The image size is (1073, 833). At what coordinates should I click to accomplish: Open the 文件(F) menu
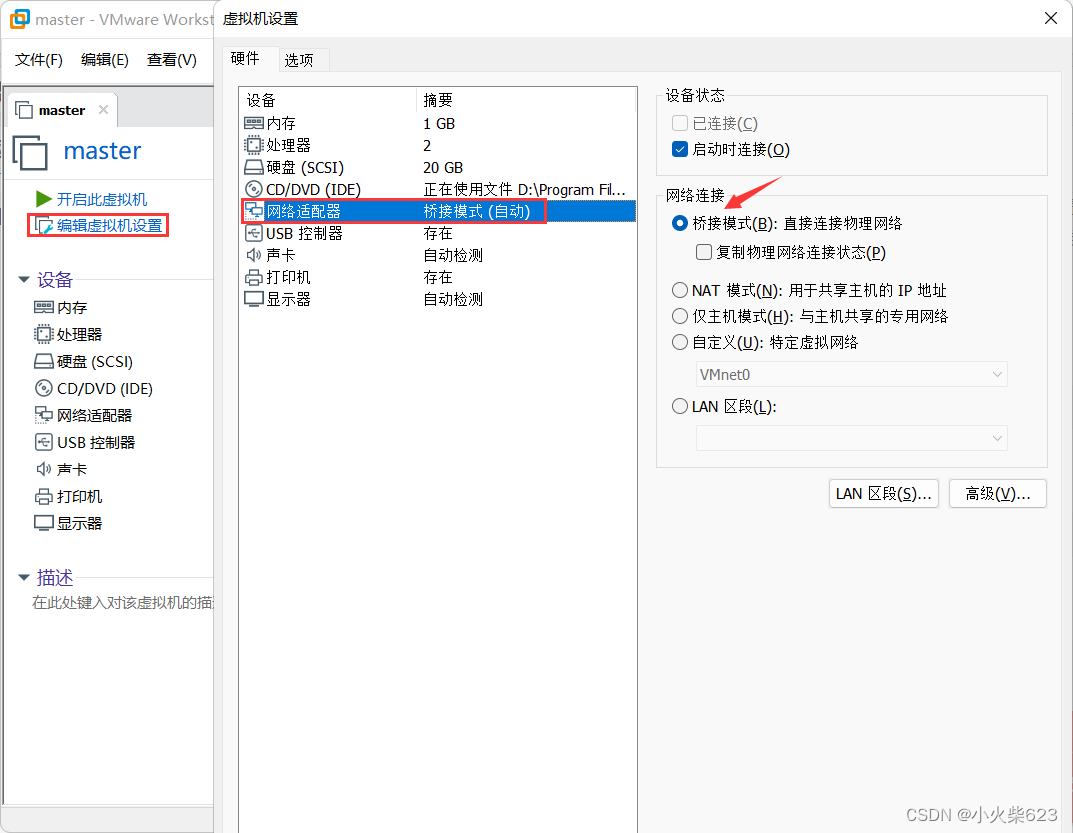coord(38,60)
